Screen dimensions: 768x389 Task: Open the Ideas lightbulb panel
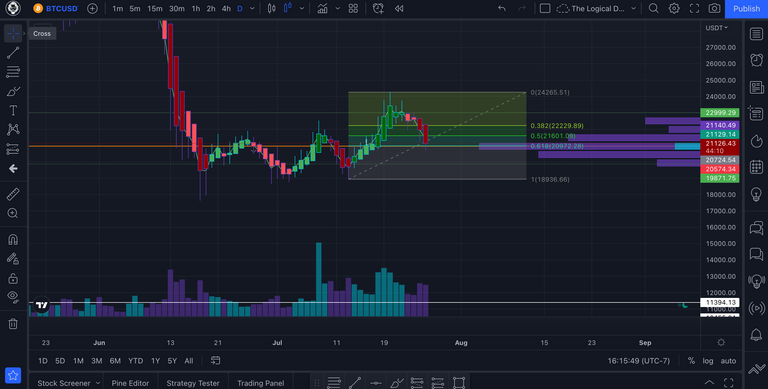coord(756,194)
